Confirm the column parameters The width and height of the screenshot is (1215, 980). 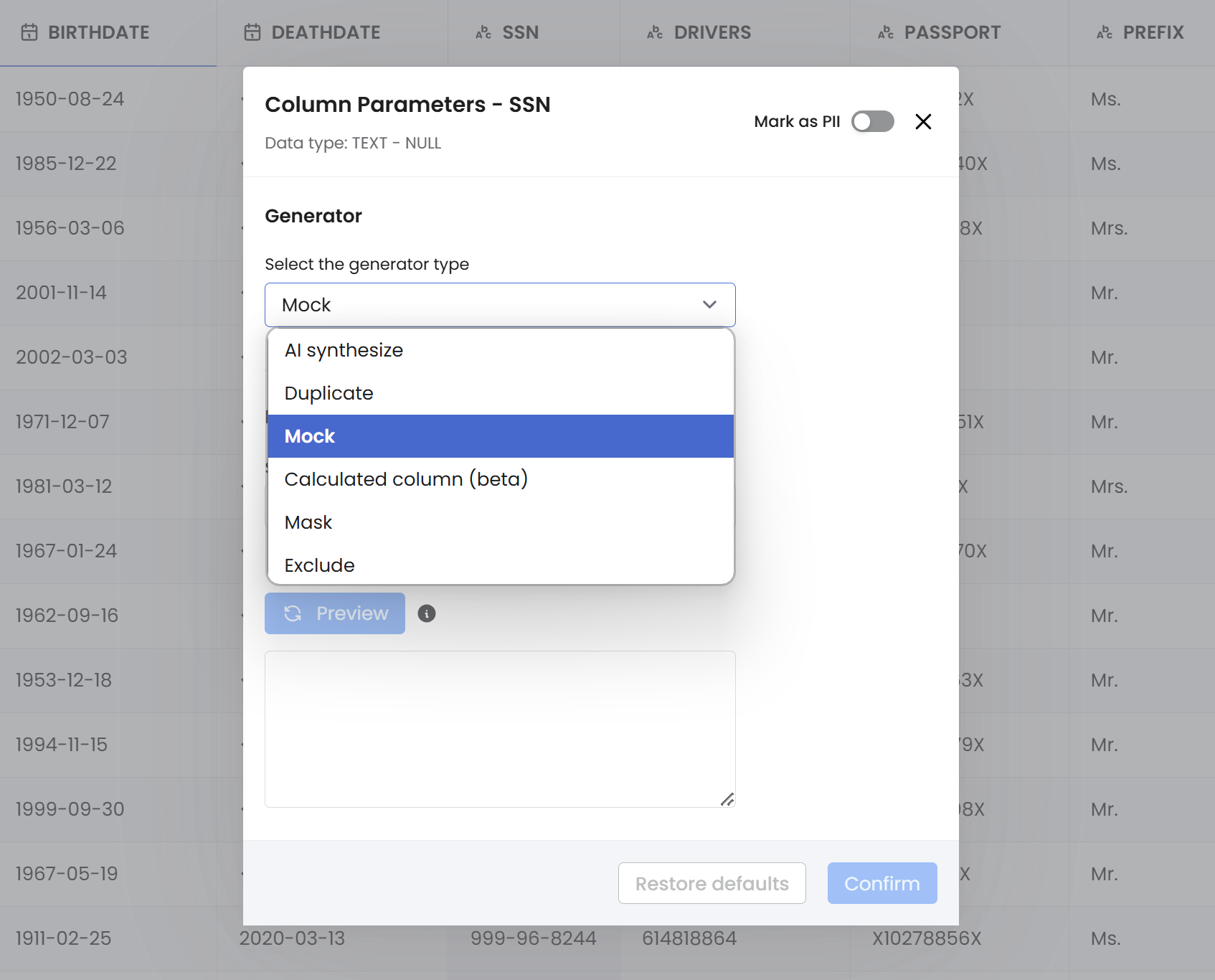tap(881, 883)
